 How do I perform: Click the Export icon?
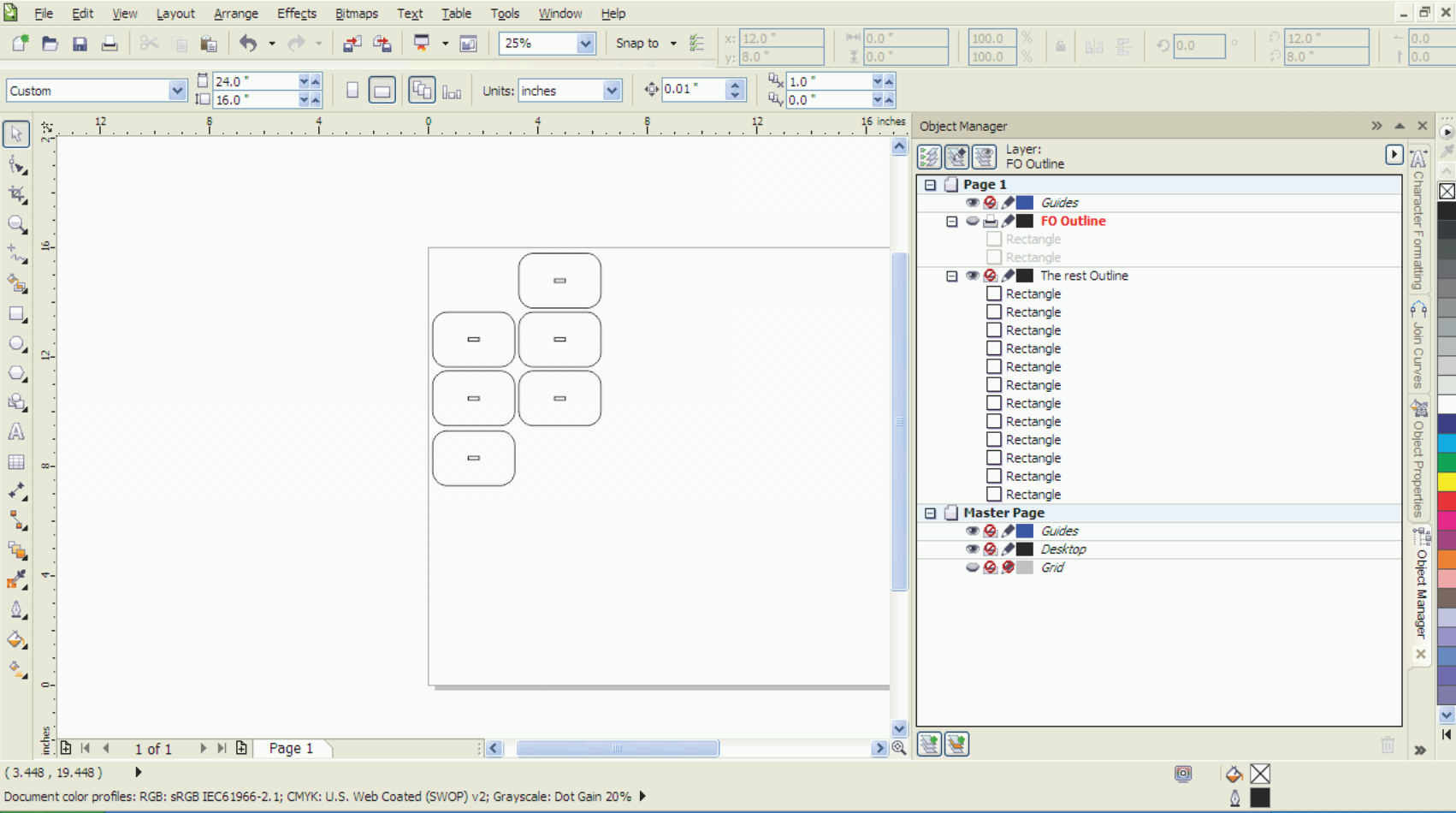point(382,44)
